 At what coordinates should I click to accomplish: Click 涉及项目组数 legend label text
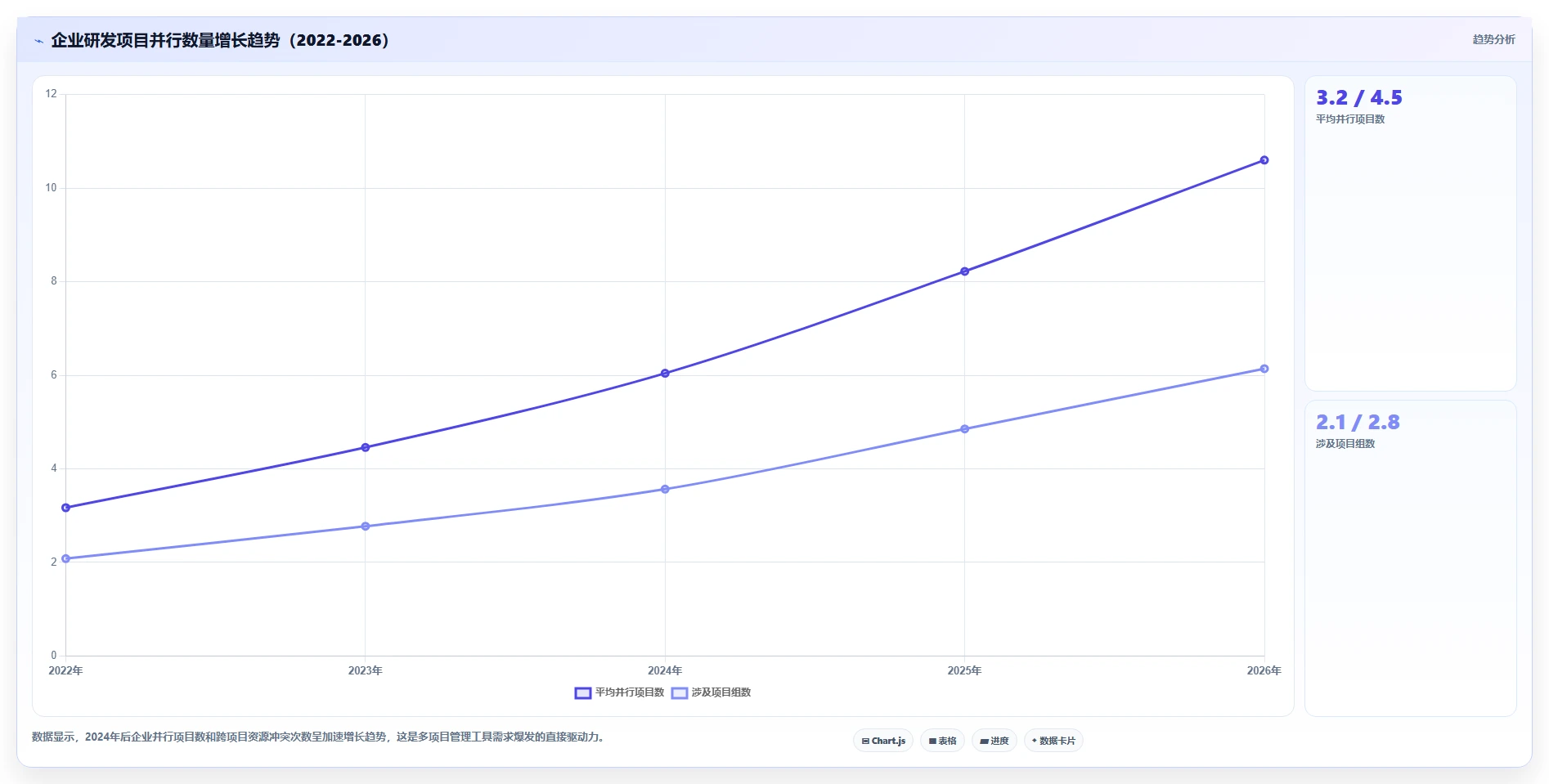click(x=721, y=692)
